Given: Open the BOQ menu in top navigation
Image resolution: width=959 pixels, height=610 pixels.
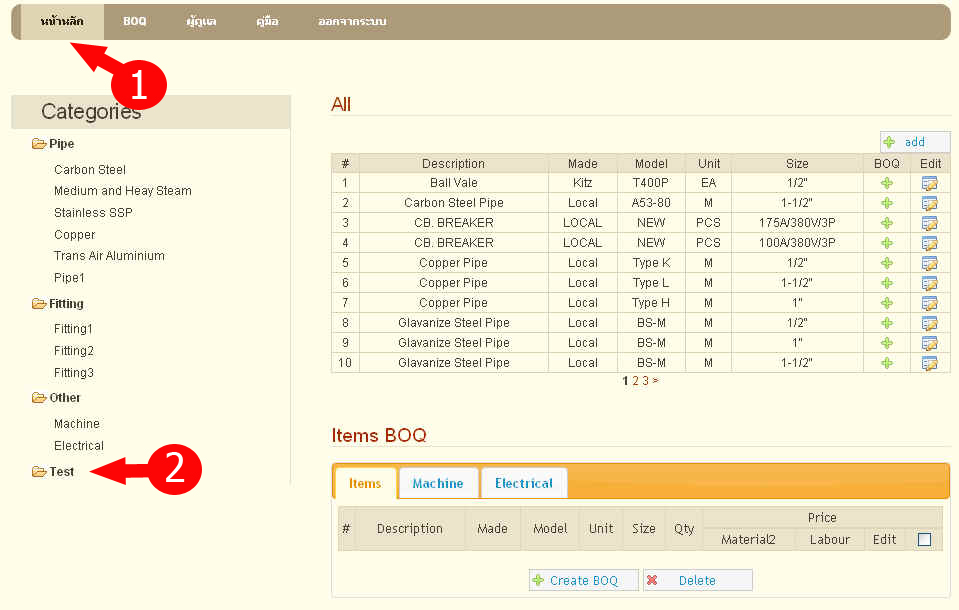Looking at the screenshot, I should (x=135, y=21).
